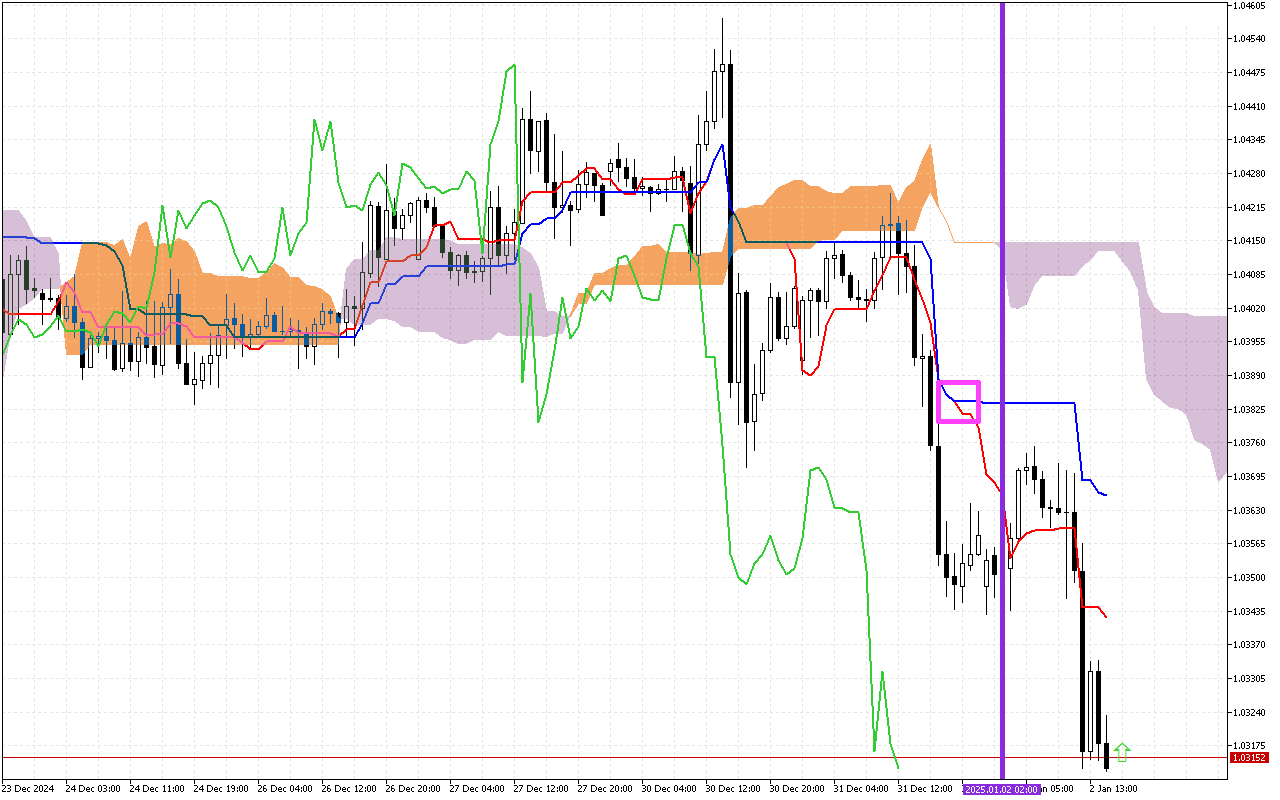Click the 1.03305 price axis label

point(1249,679)
